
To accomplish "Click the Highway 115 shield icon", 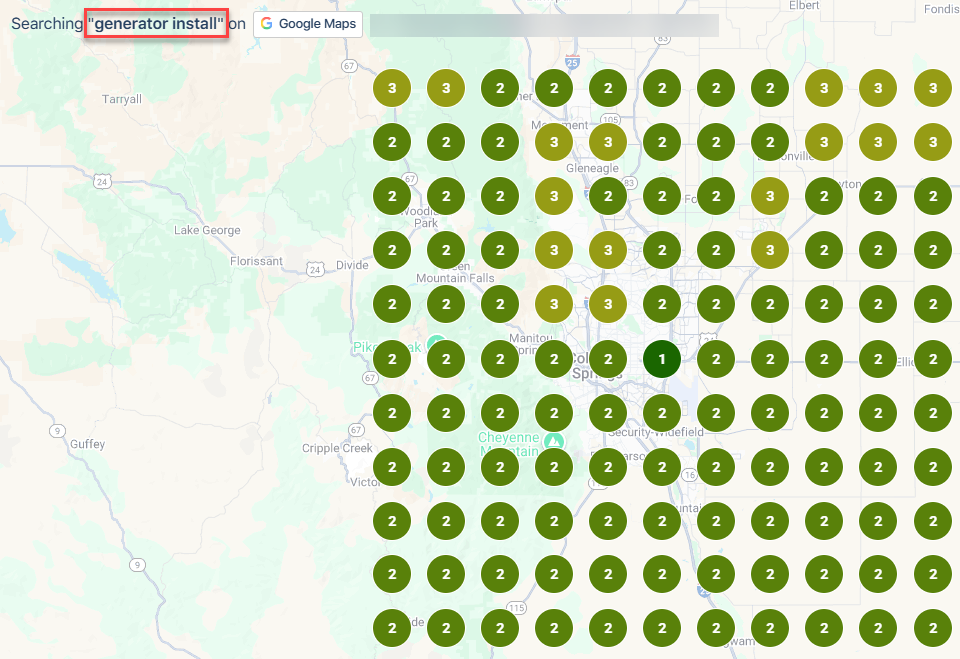I will (x=516, y=607).
